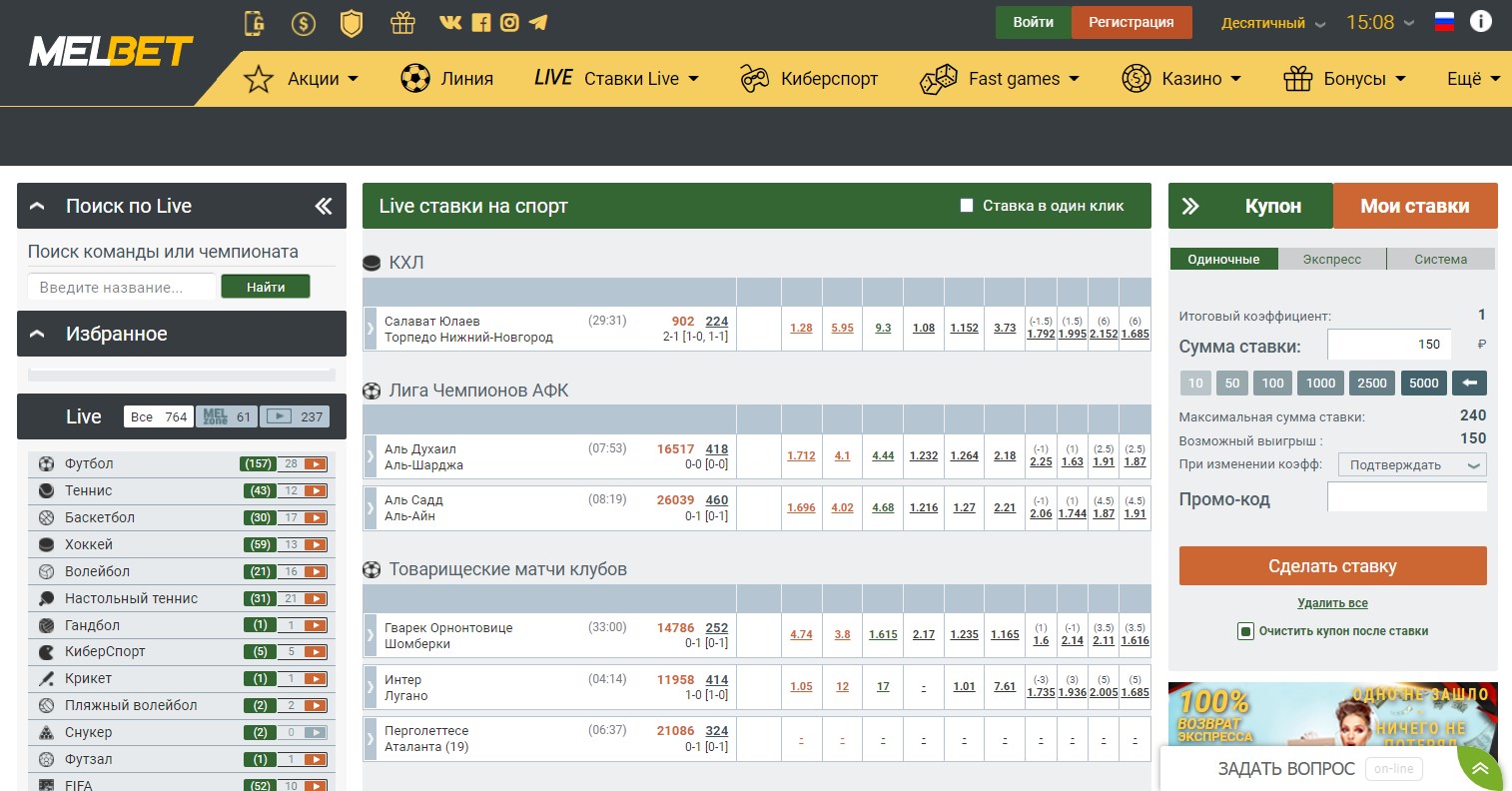Open the Instagram icon
Viewport: 1512px width, 791px height.
(x=509, y=22)
